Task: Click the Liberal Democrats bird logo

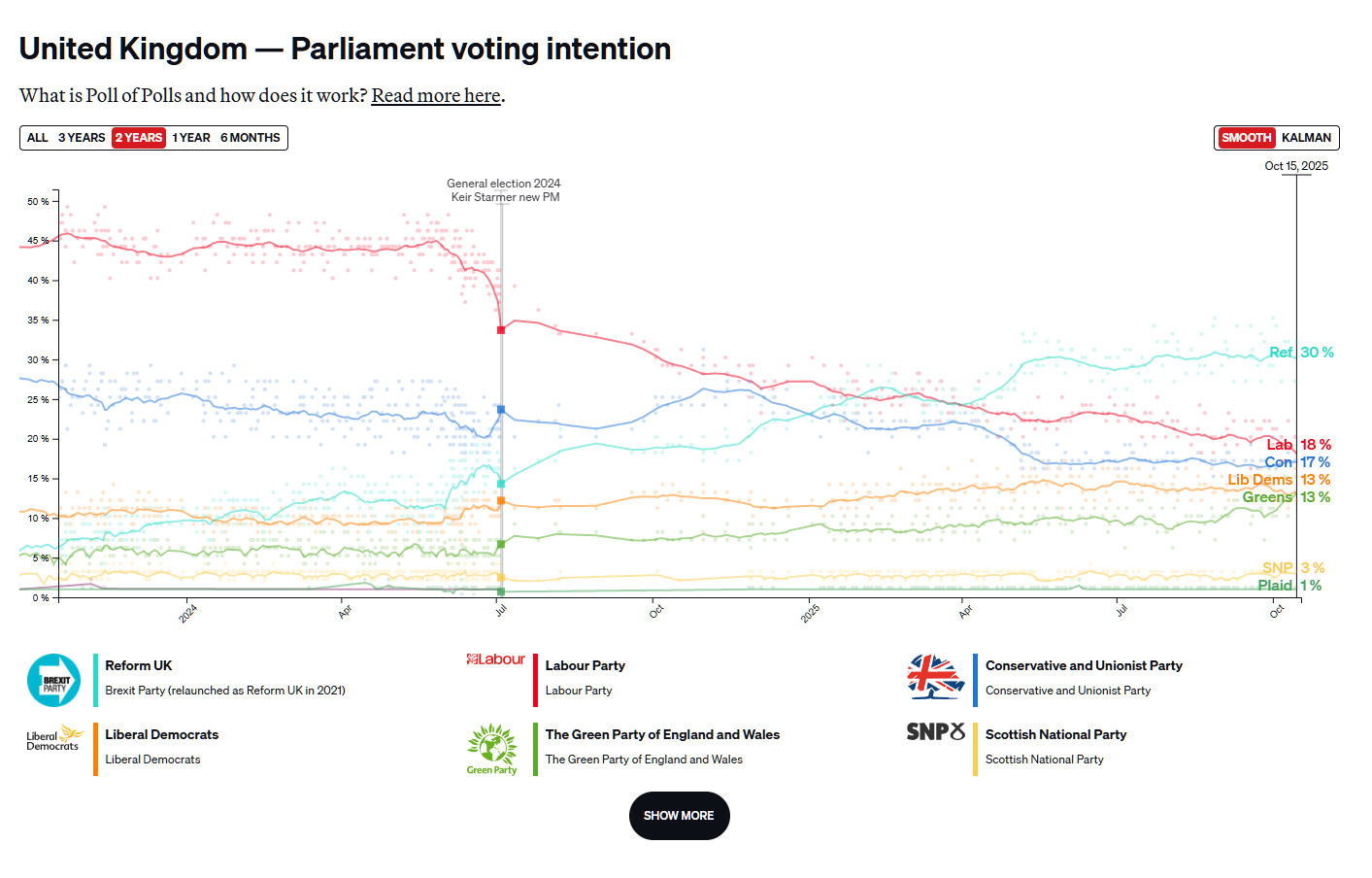Action: coord(54,737)
